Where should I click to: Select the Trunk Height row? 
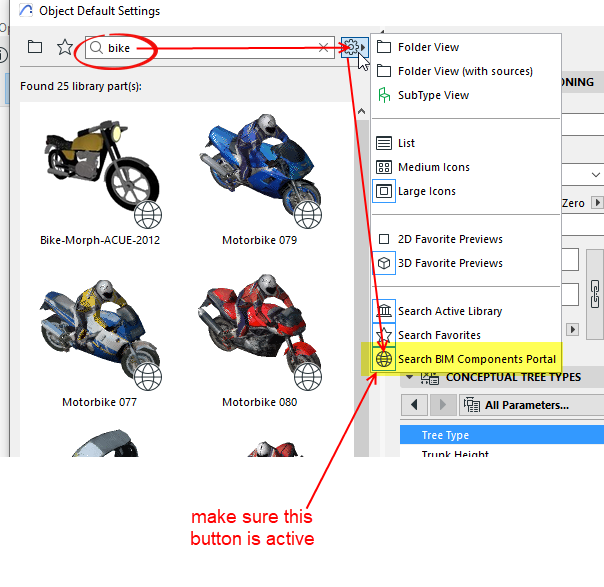[502, 453]
